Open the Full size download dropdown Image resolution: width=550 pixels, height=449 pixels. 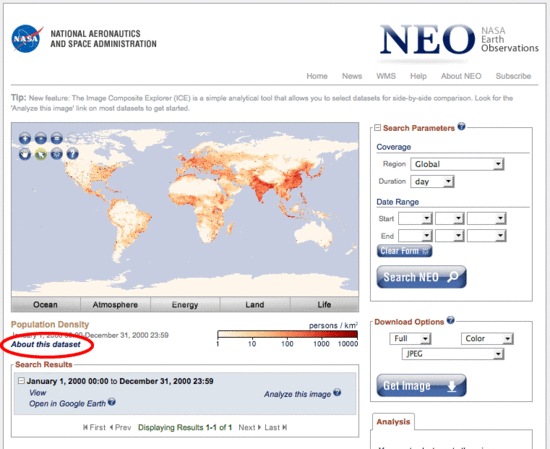click(x=410, y=339)
